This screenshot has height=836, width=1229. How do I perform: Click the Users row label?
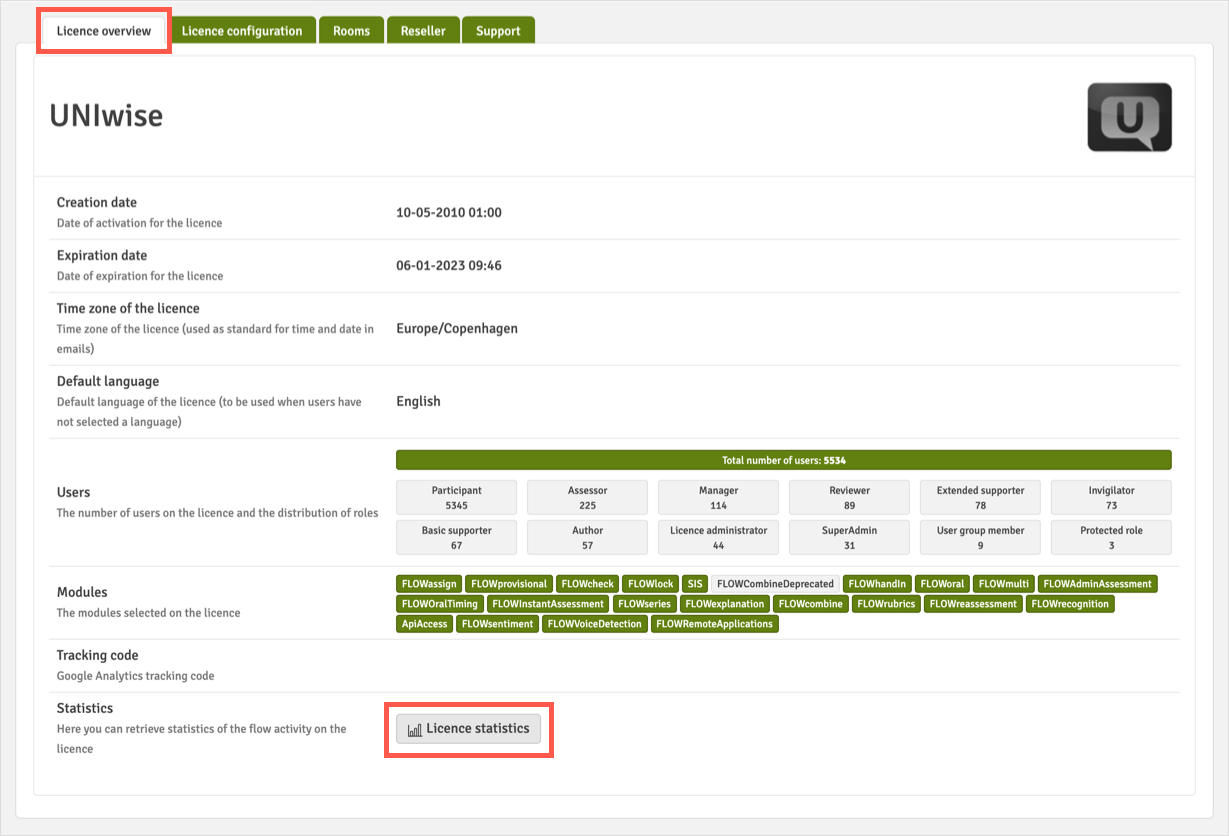[74, 492]
